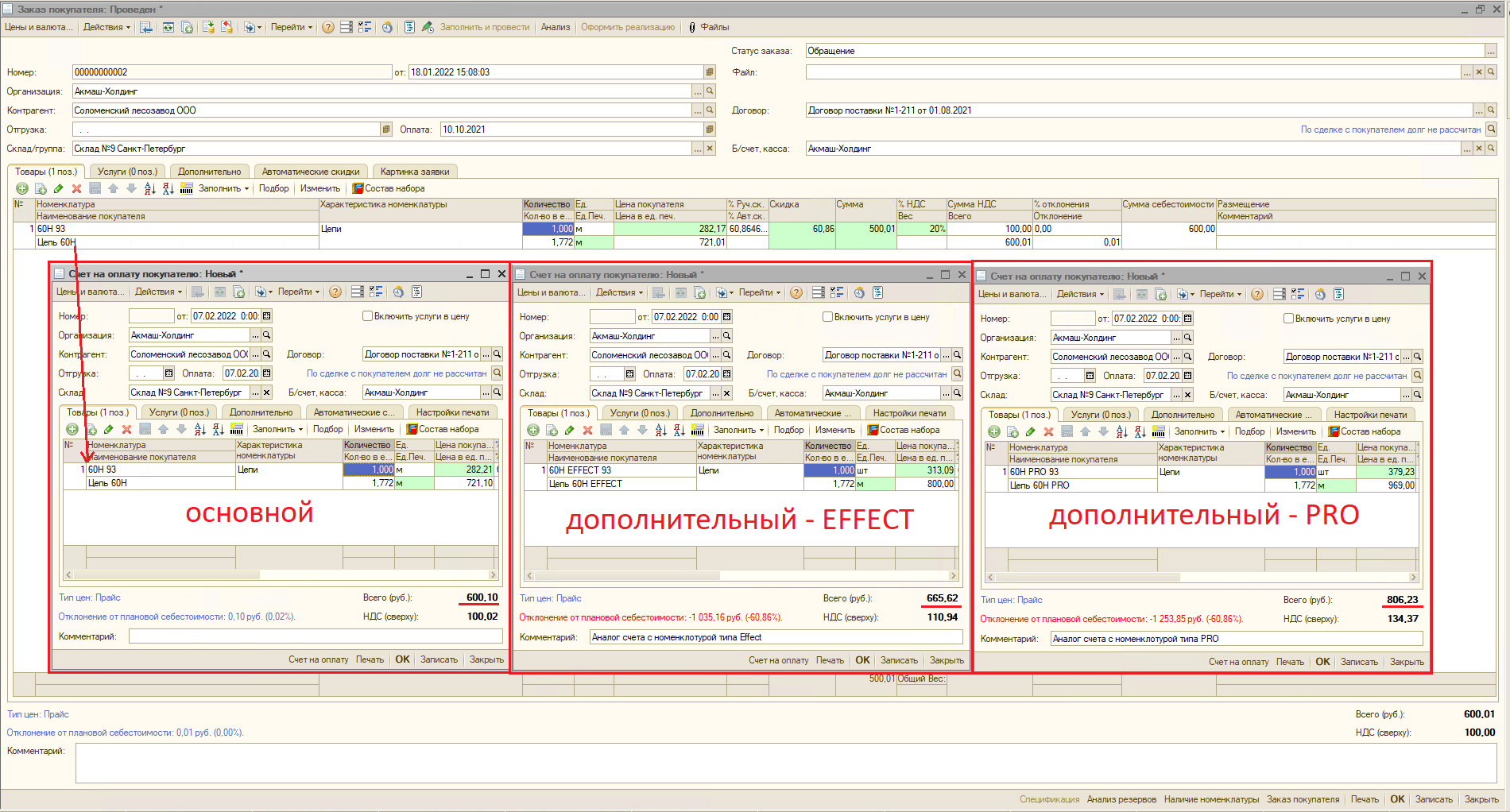Open the Перейти dropdown in the EFFECT invoice

pos(760,292)
